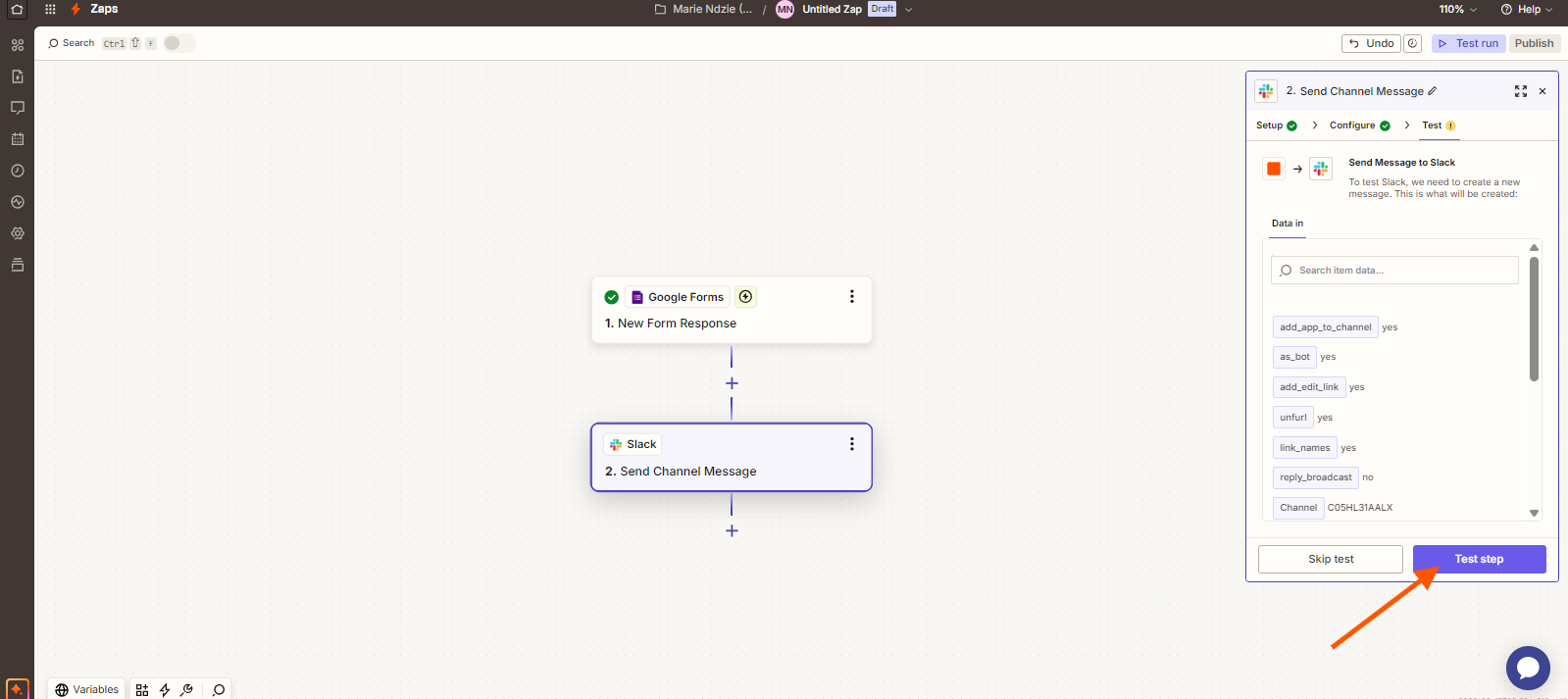Click the unfurl field tag
The width and height of the screenshot is (1568, 699).
click(1293, 418)
